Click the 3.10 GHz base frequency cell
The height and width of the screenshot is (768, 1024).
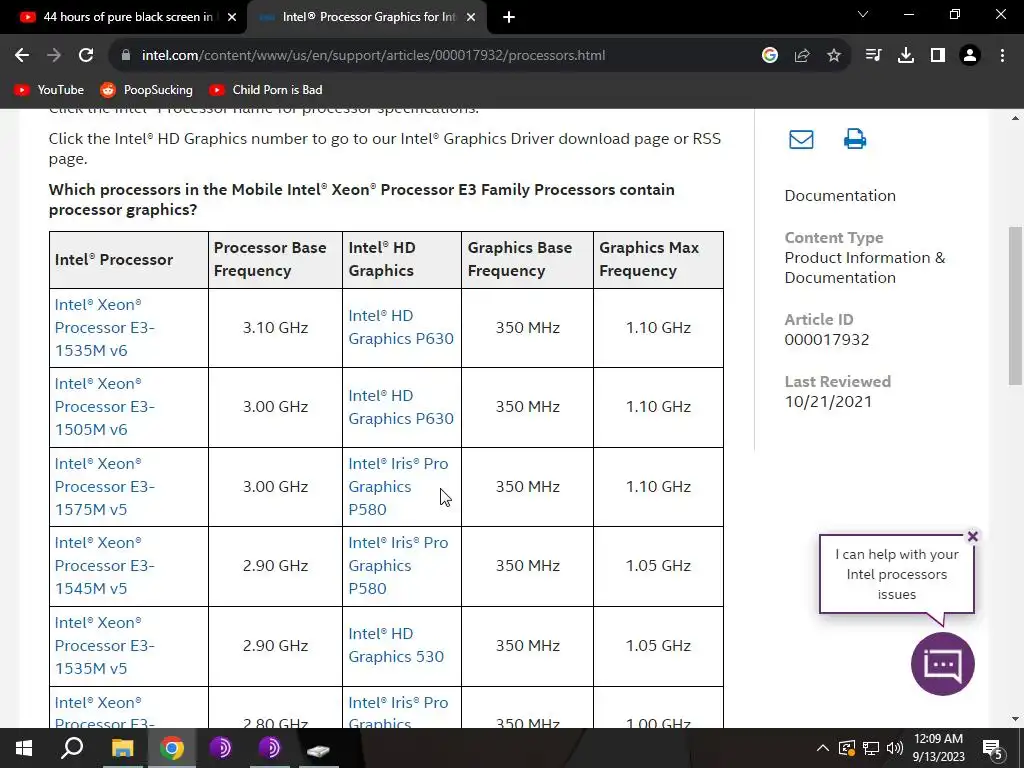[275, 328]
